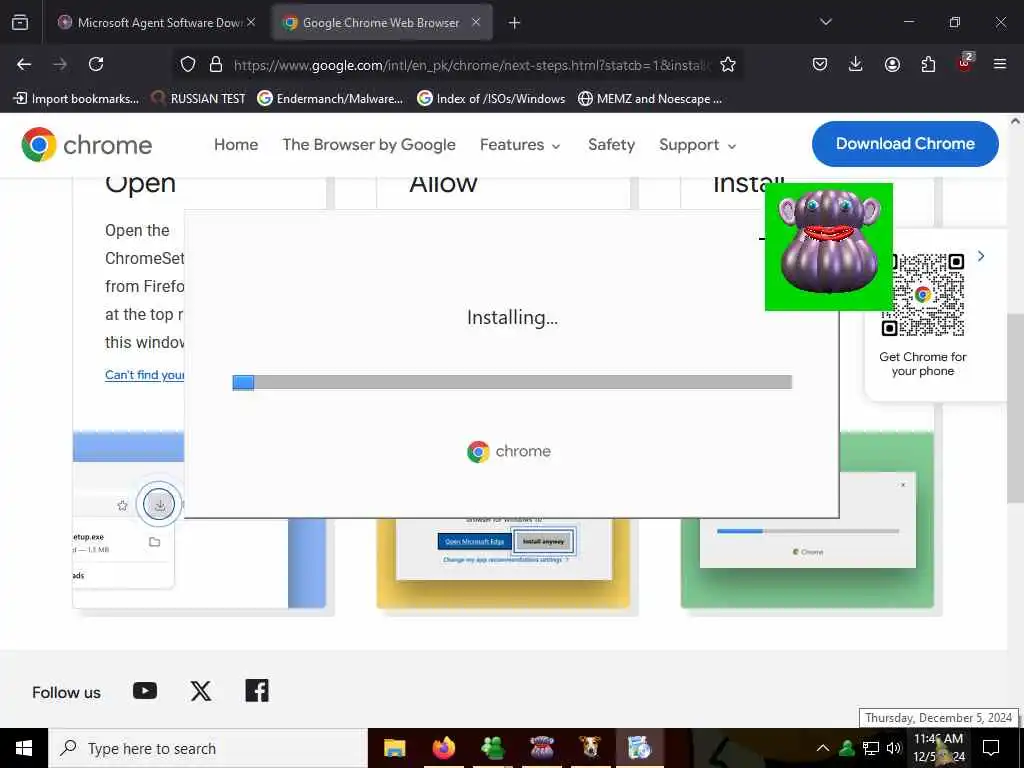The image size is (1024, 768).
Task: Go back with the back arrow
Action: pyautogui.click(x=24, y=64)
